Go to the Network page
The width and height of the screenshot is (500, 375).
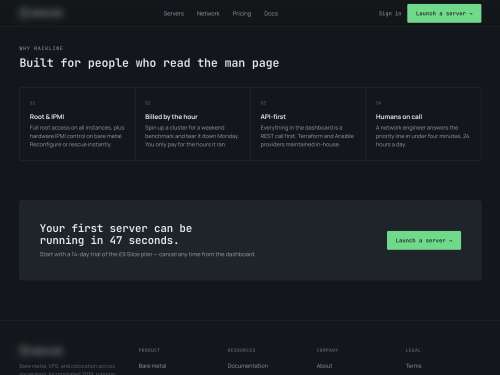[x=208, y=14]
